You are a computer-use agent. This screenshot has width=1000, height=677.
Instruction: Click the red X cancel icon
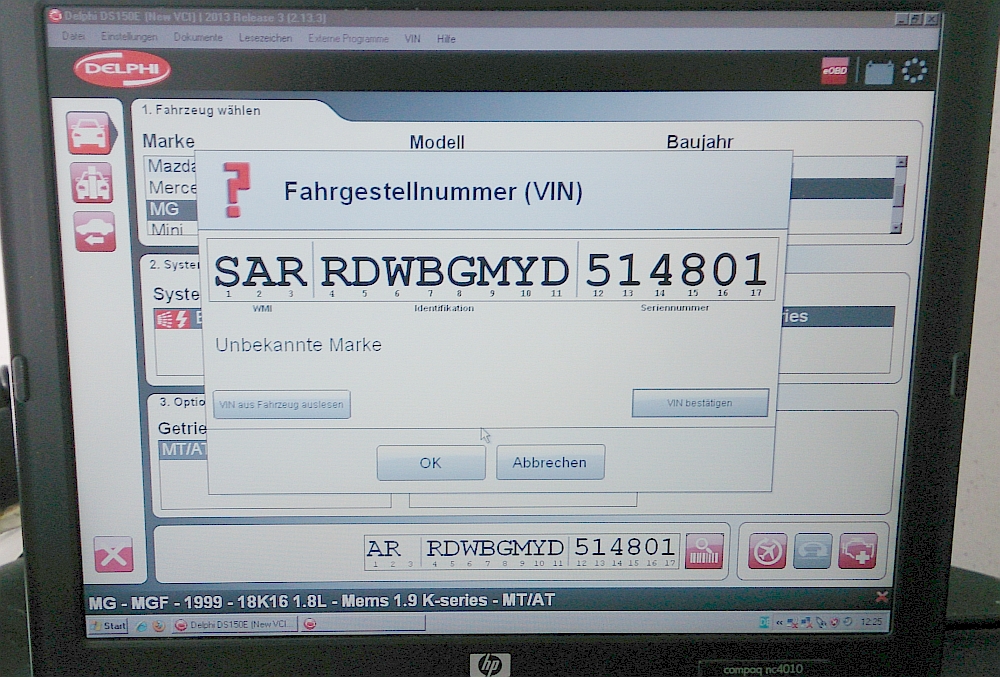[x=113, y=554]
